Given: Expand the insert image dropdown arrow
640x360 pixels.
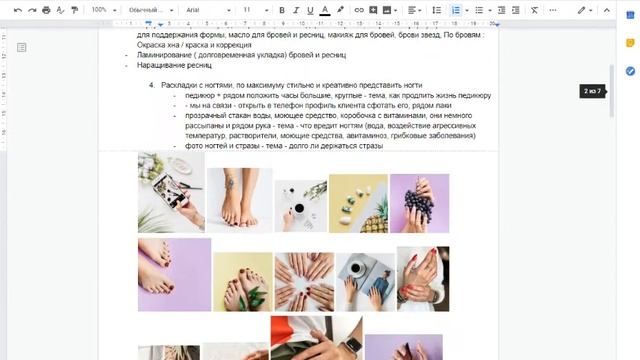Looking at the screenshot, I should coord(396,10).
